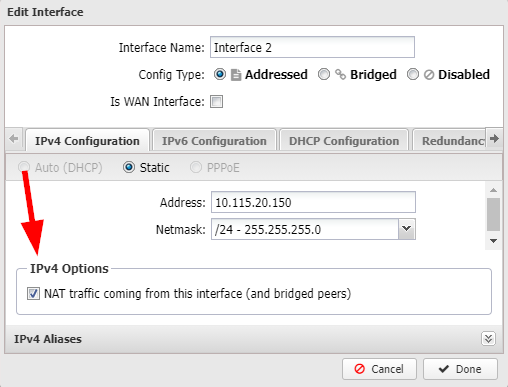Click the Disabled slash-circle icon
This screenshot has width=508, height=387.
pos(429,75)
